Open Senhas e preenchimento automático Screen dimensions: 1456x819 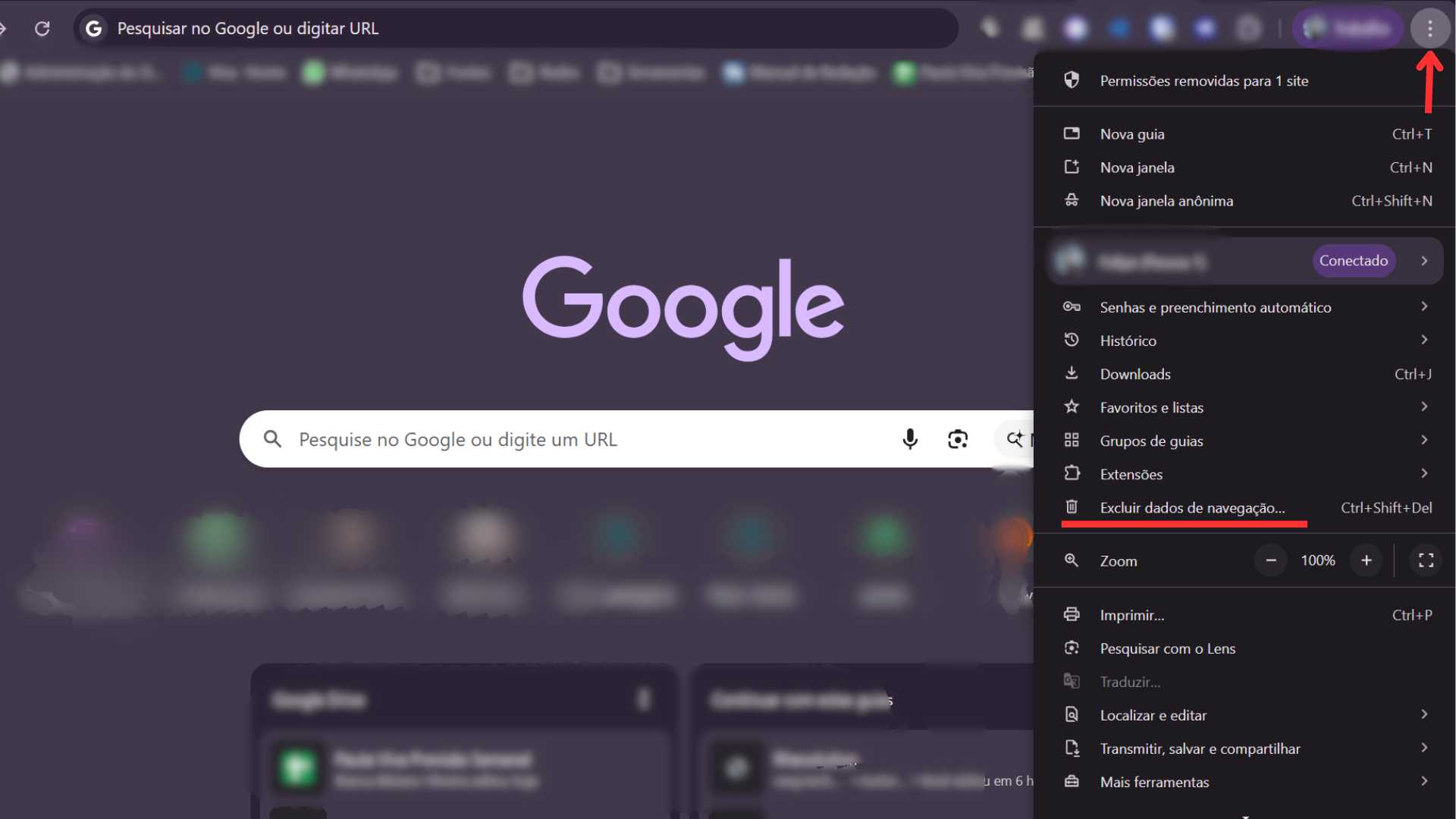[1244, 307]
